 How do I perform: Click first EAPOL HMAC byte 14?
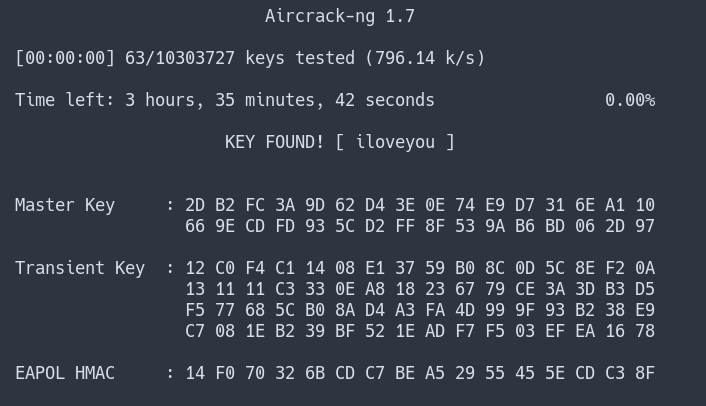point(195,373)
